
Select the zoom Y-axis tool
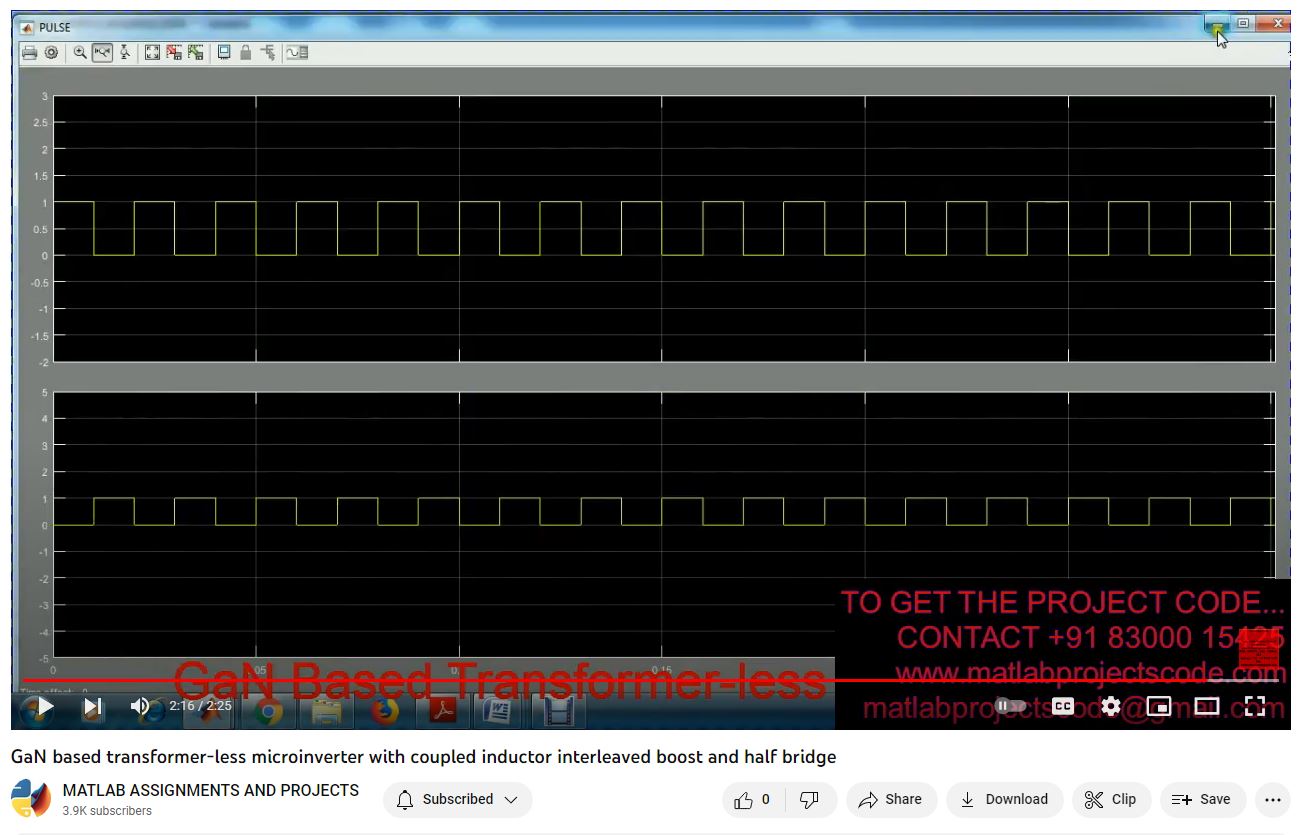[x=125, y=52]
